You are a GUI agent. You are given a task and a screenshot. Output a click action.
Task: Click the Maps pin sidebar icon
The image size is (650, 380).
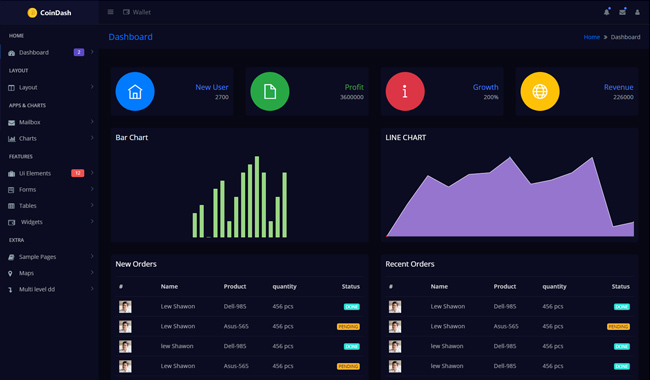click(x=10, y=273)
